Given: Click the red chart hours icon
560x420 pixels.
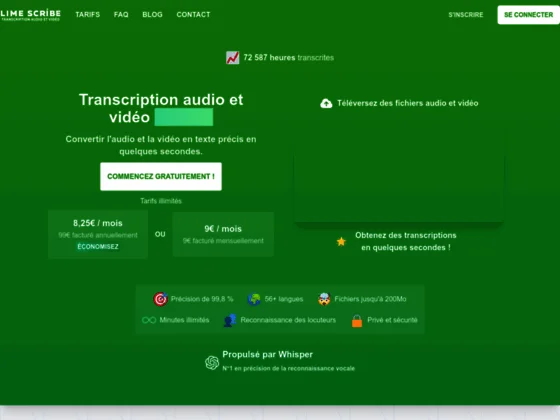Looking at the screenshot, I should pos(232,58).
